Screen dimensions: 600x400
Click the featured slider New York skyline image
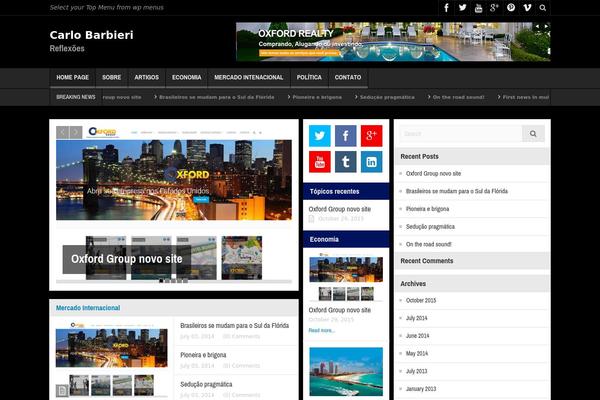coord(174,180)
